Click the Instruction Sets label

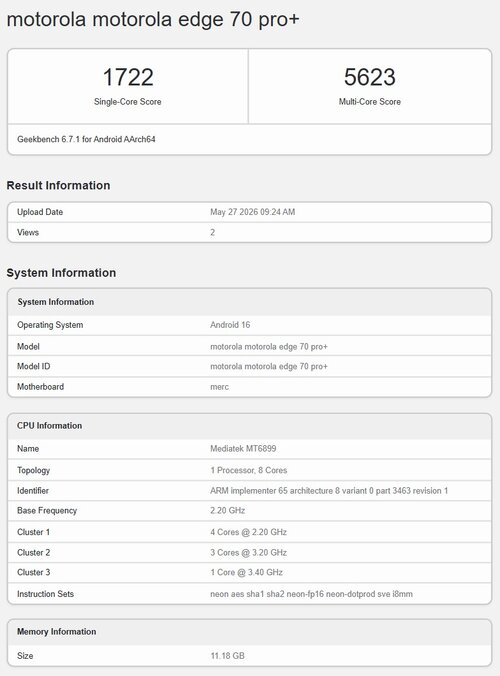[45, 594]
